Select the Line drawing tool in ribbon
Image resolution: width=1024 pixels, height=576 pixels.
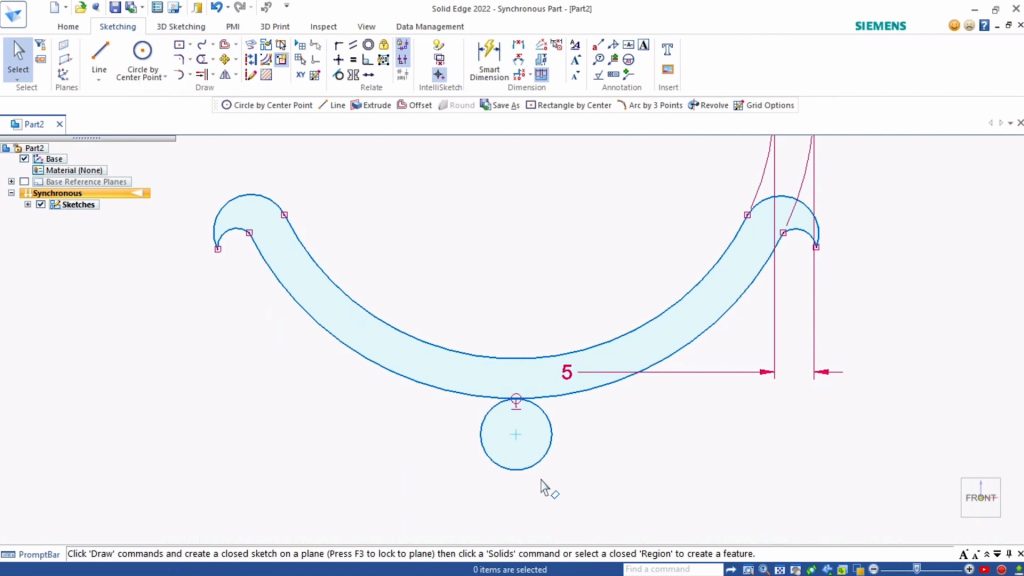tap(99, 57)
